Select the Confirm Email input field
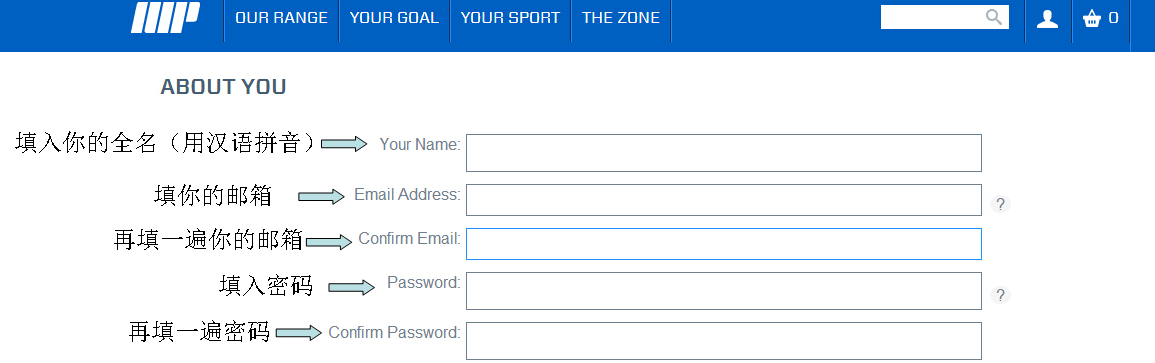1155x363 pixels. click(723, 244)
